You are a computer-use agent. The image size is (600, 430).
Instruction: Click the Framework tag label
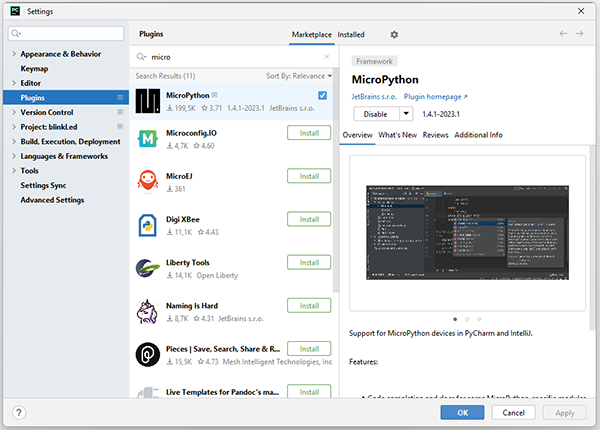point(374,61)
